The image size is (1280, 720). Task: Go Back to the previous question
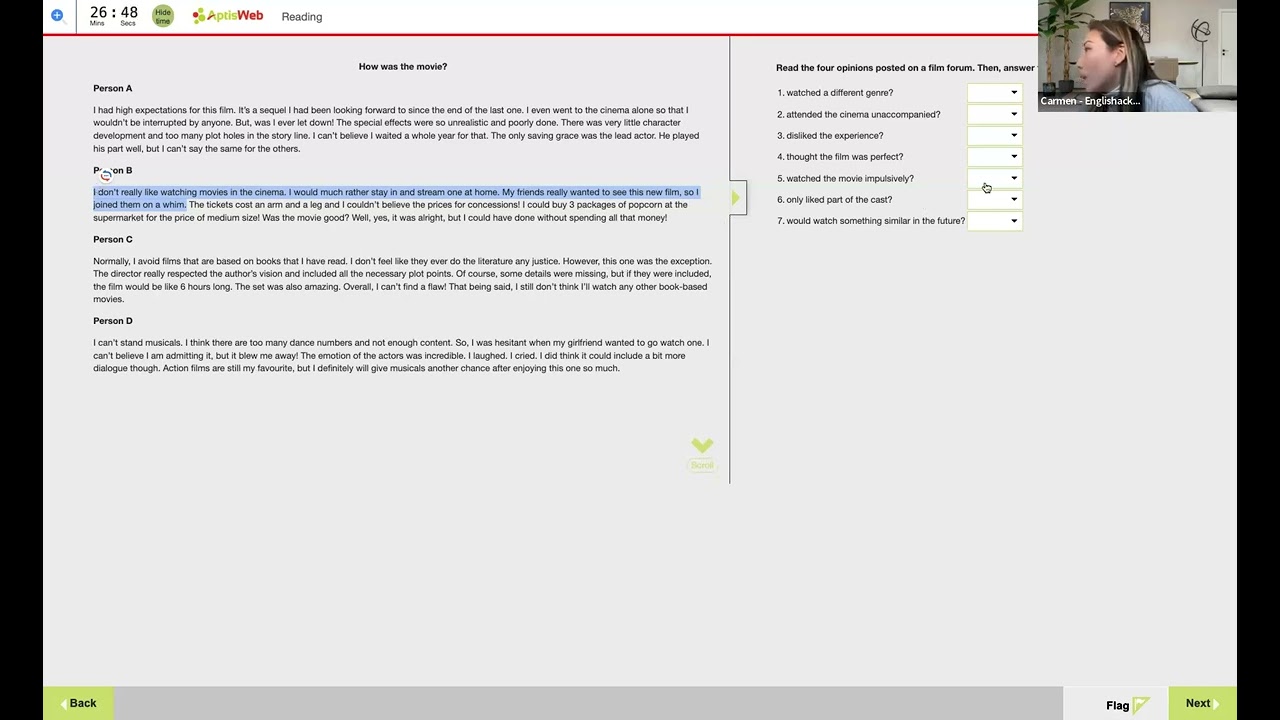[x=77, y=703]
